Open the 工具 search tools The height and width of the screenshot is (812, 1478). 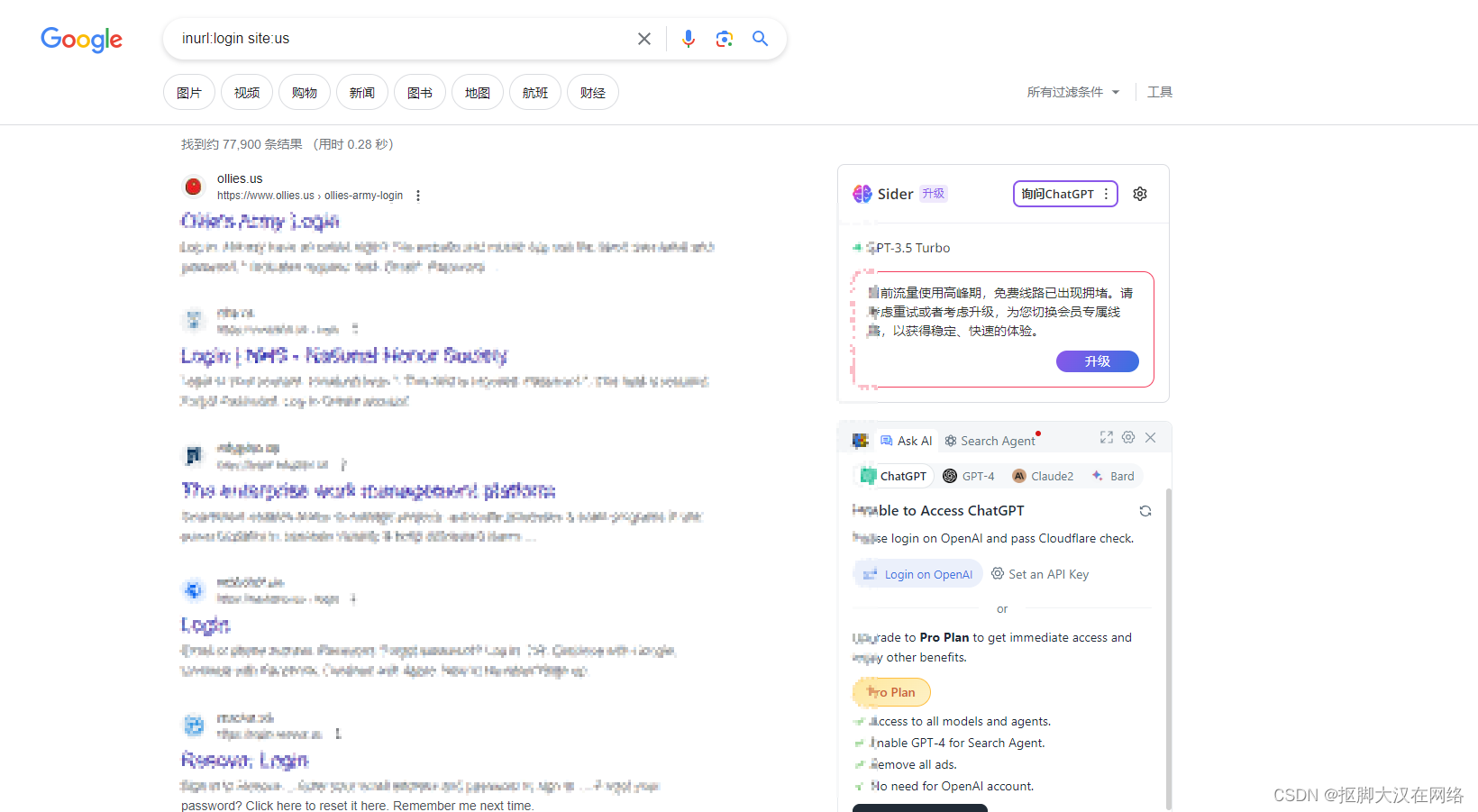click(x=1160, y=92)
